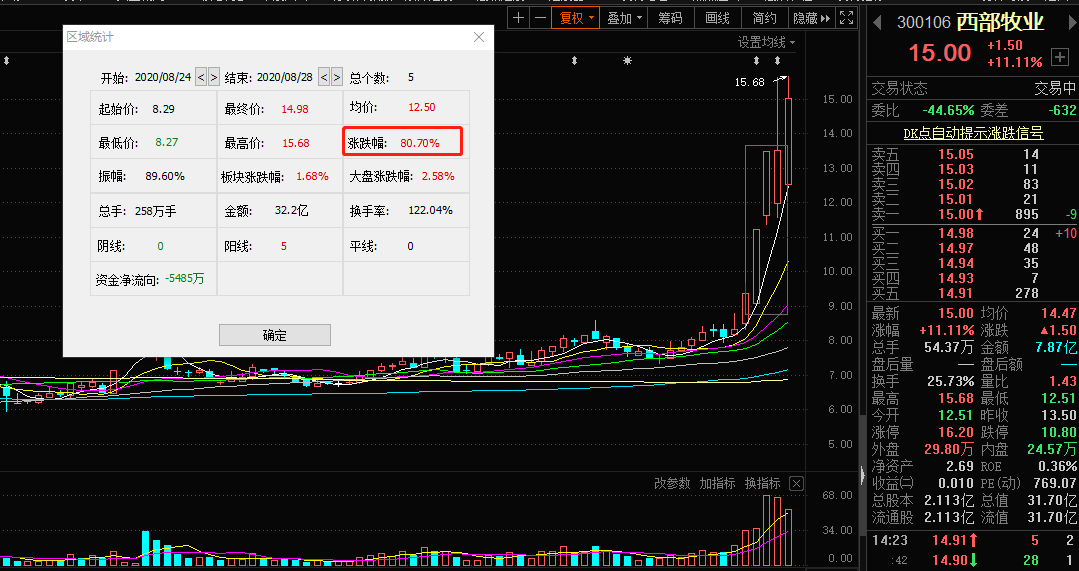Click the 起始价 8.29 cell
The width and height of the screenshot is (1079, 571).
(153, 108)
